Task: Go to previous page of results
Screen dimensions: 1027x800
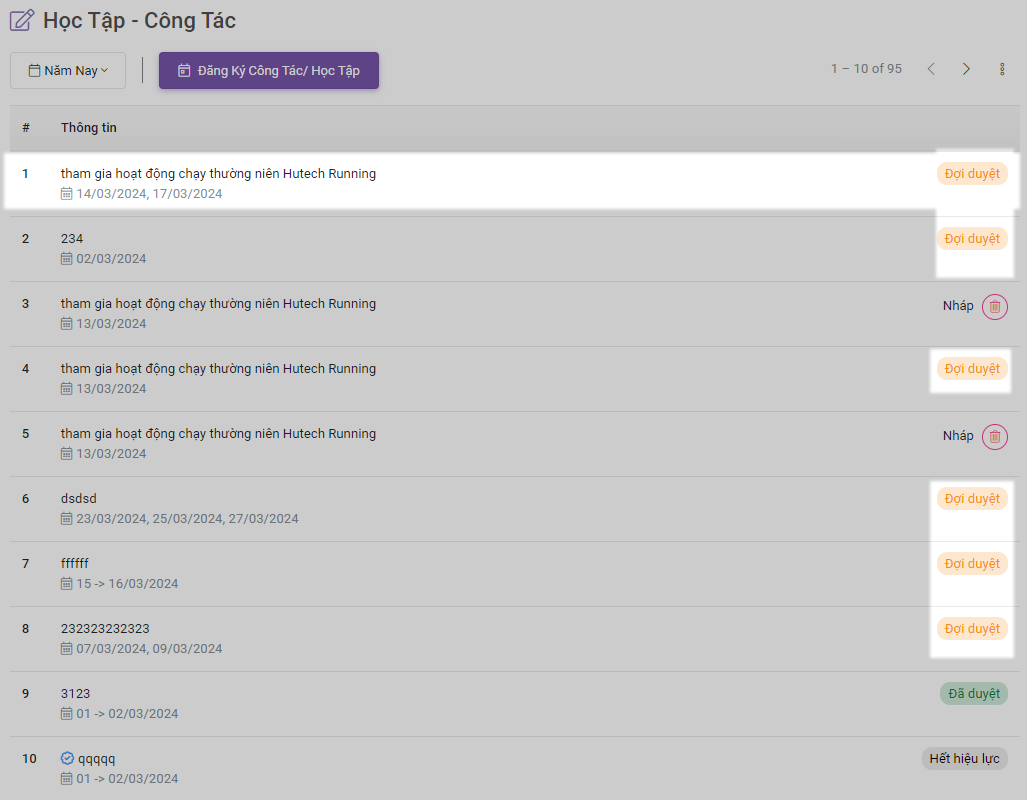Action: [x=931, y=69]
